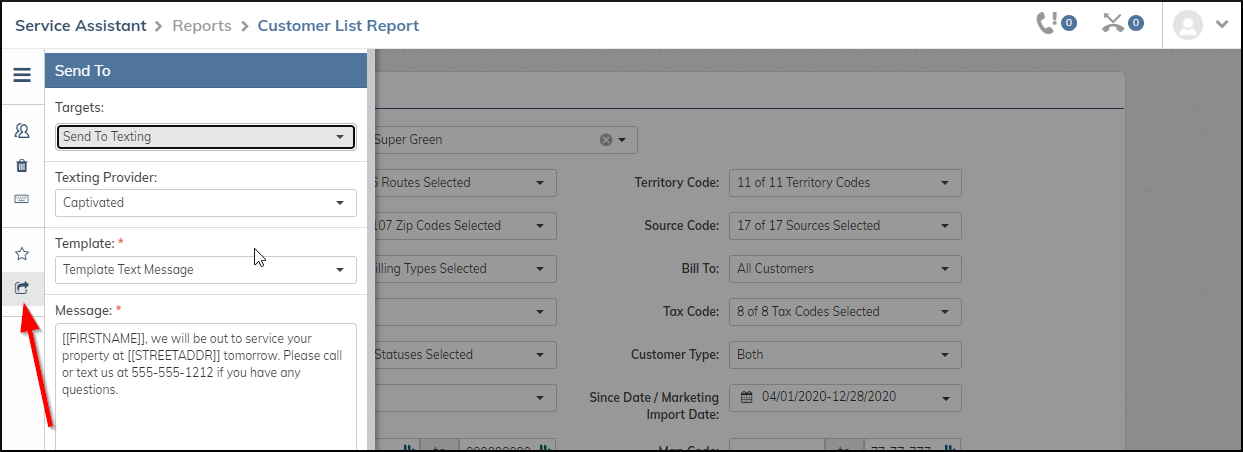Open the crossed tools notification icon
Screen dimensions: 1243x452
(1122, 24)
